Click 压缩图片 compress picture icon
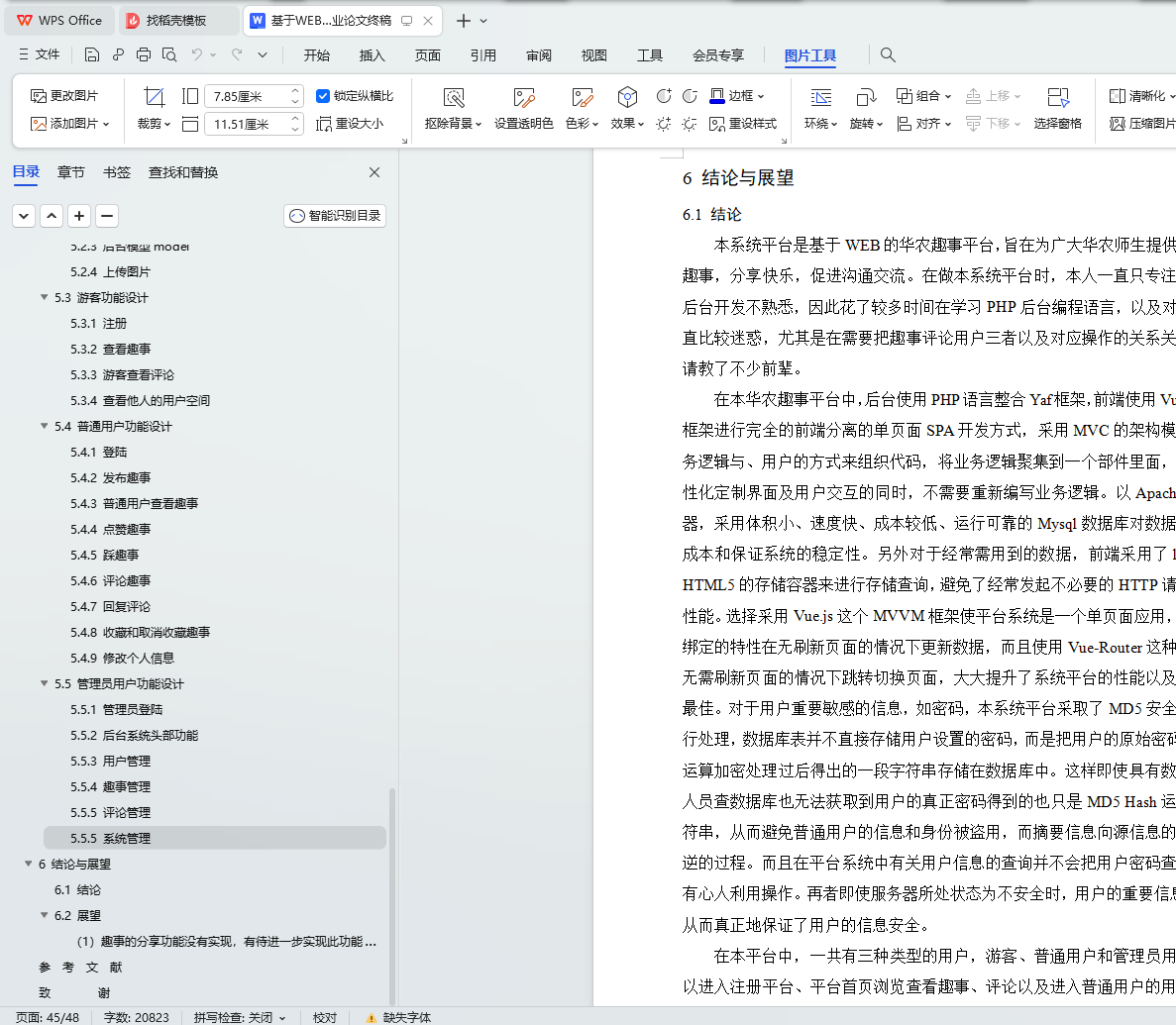Image resolution: width=1176 pixels, height=1025 pixels. click(1141, 124)
